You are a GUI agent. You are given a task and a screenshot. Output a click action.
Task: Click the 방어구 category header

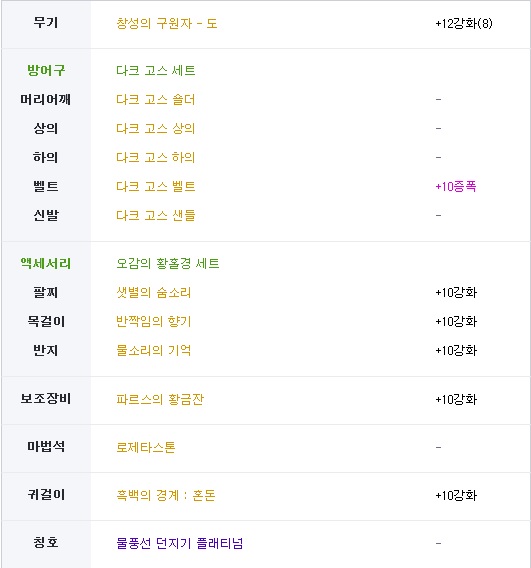coord(46,70)
